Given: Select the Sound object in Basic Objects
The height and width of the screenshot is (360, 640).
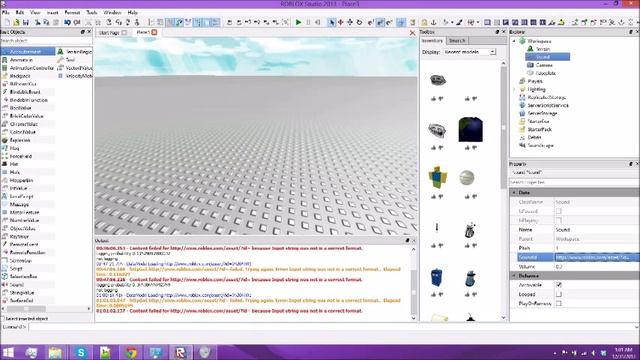Looking at the screenshot, I should click(x=17, y=284).
